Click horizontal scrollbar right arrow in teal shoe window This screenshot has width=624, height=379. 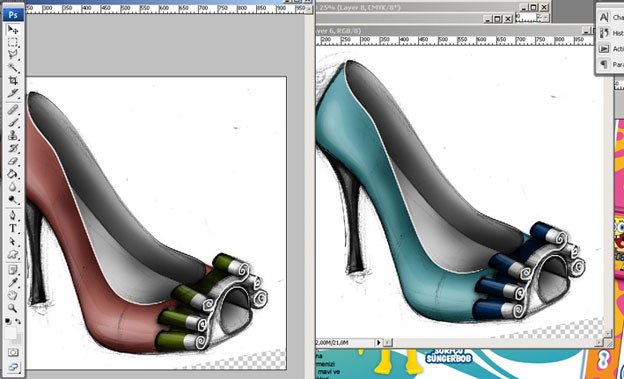tap(600, 342)
